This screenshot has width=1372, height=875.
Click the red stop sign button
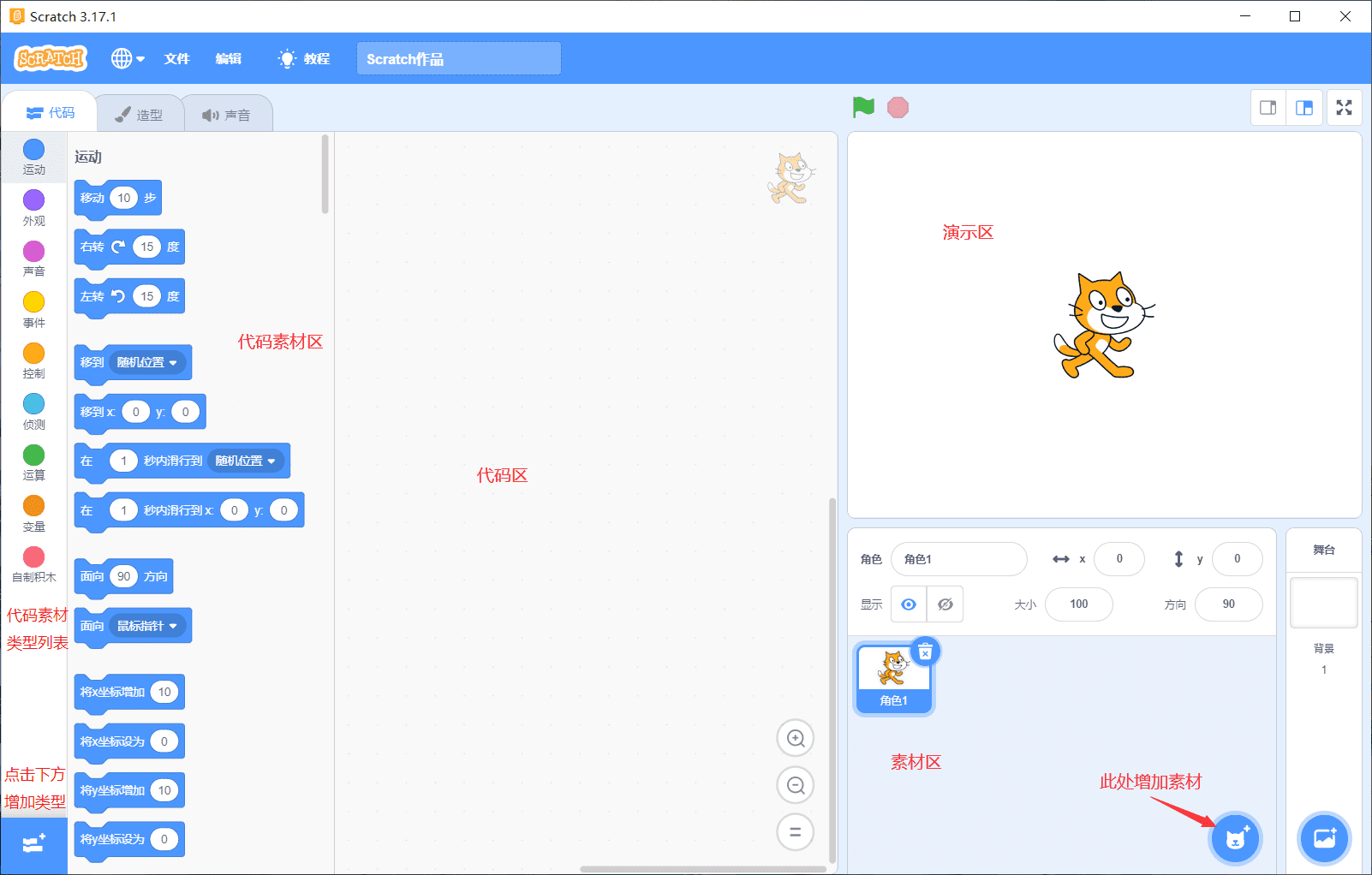tap(898, 108)
